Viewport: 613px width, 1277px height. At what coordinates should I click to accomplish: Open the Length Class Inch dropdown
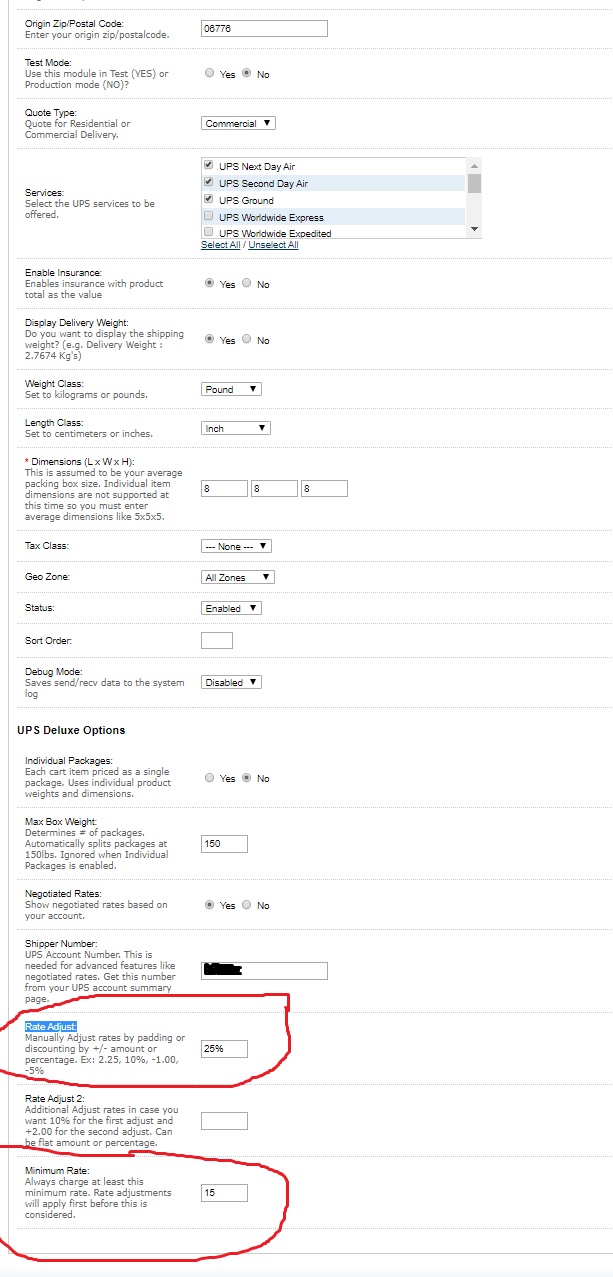point(236,428)
